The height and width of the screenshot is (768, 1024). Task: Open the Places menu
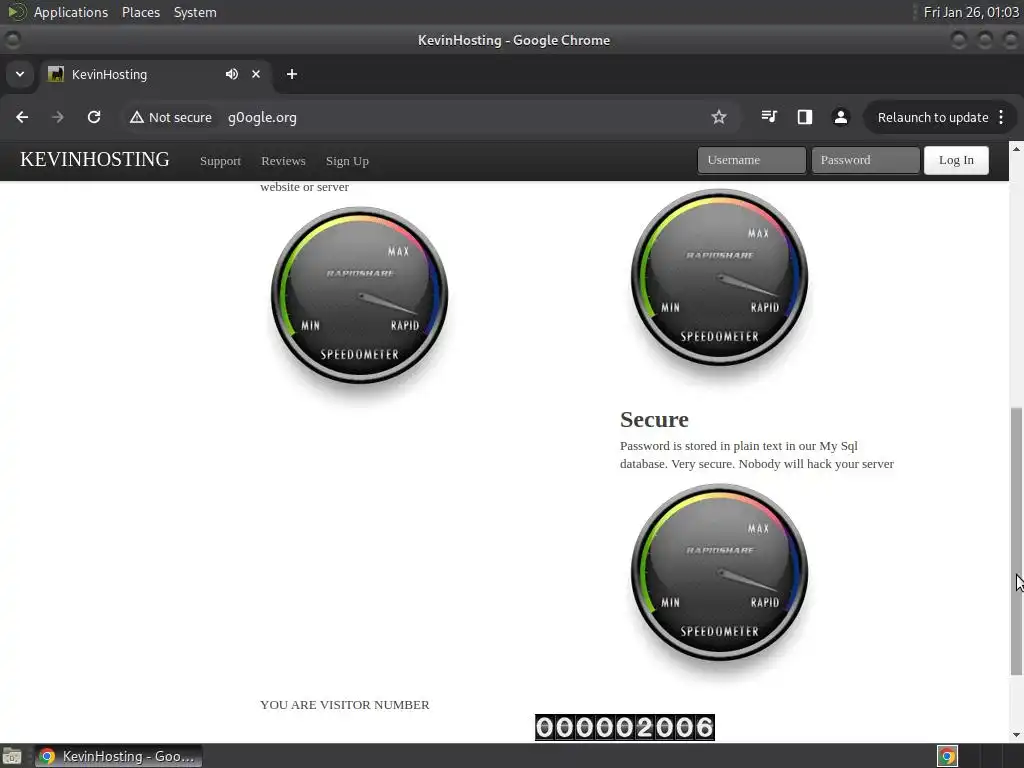tap(140, 12)
